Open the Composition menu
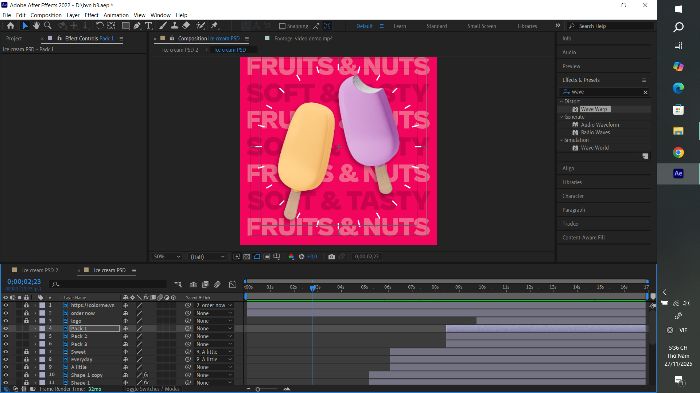The height and width of the screenshot is (393, 700). (x=46, y=15)
